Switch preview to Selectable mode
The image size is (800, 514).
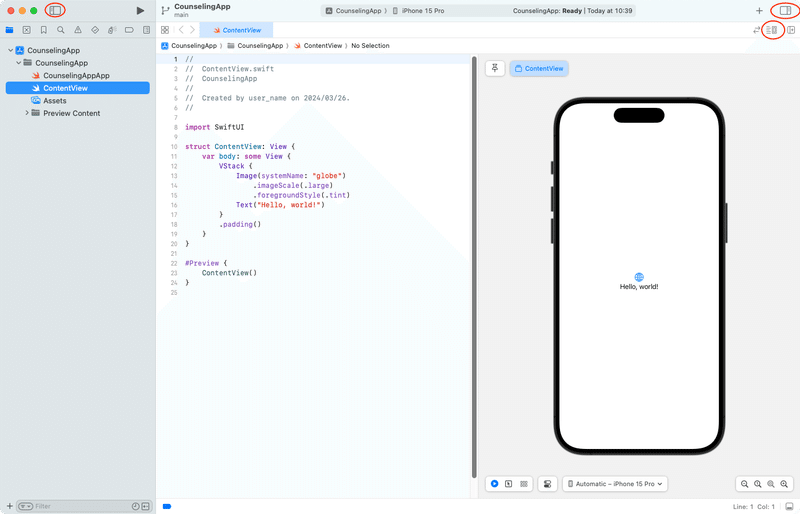tap(509, 483)
